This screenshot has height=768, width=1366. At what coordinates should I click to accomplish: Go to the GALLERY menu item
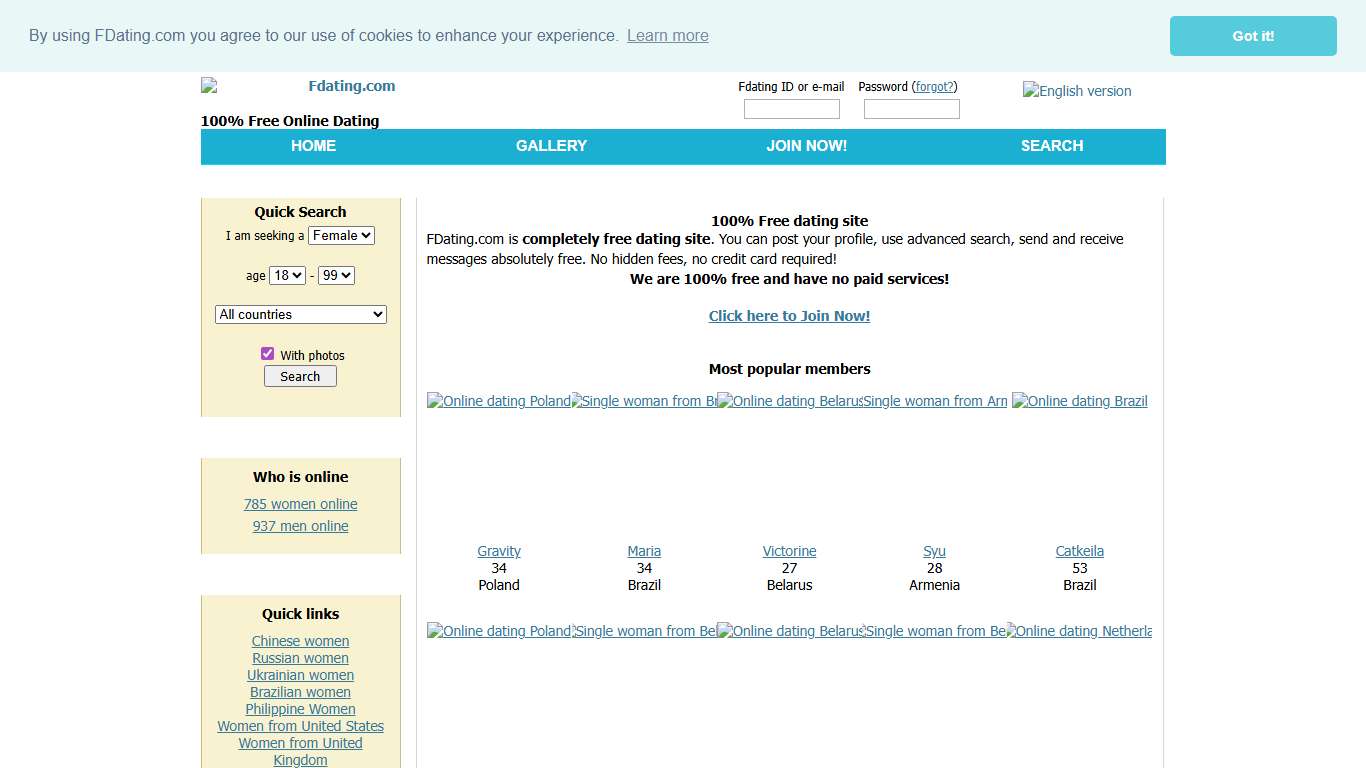pos(551,146)
